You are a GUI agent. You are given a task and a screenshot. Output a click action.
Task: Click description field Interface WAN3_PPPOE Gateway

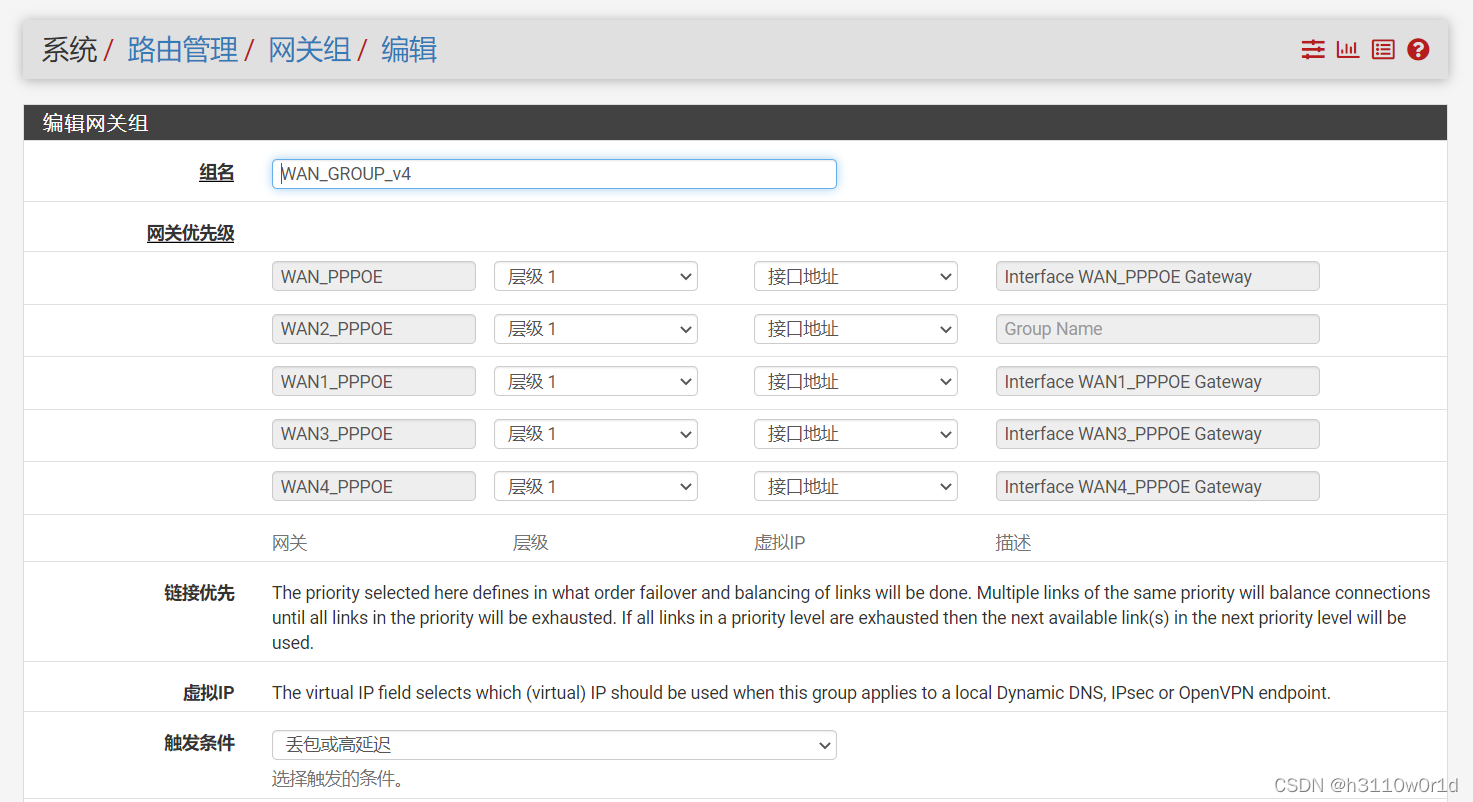(1158, 434)
